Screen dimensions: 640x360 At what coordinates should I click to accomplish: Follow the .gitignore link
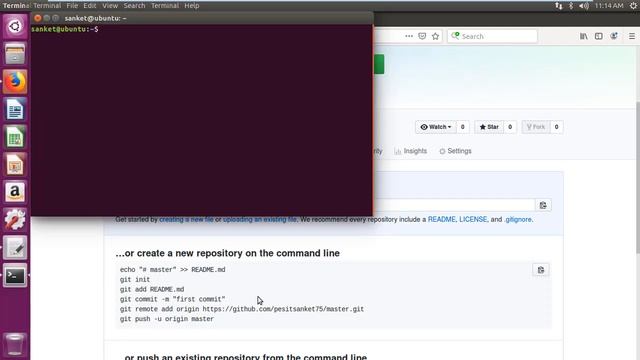point(518,220)
